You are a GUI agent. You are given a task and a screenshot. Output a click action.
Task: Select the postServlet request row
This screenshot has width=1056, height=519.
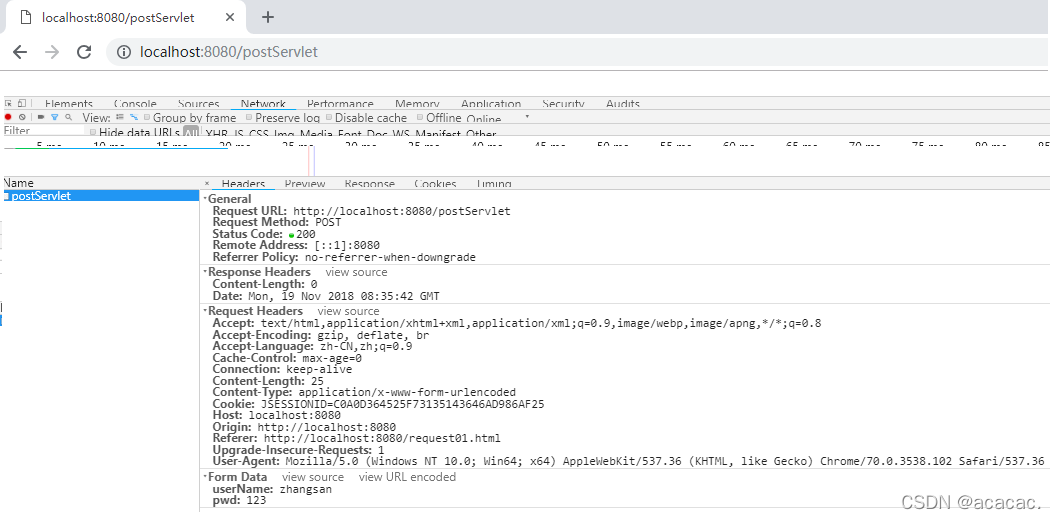pyautogui.click(x=101, y=196)
